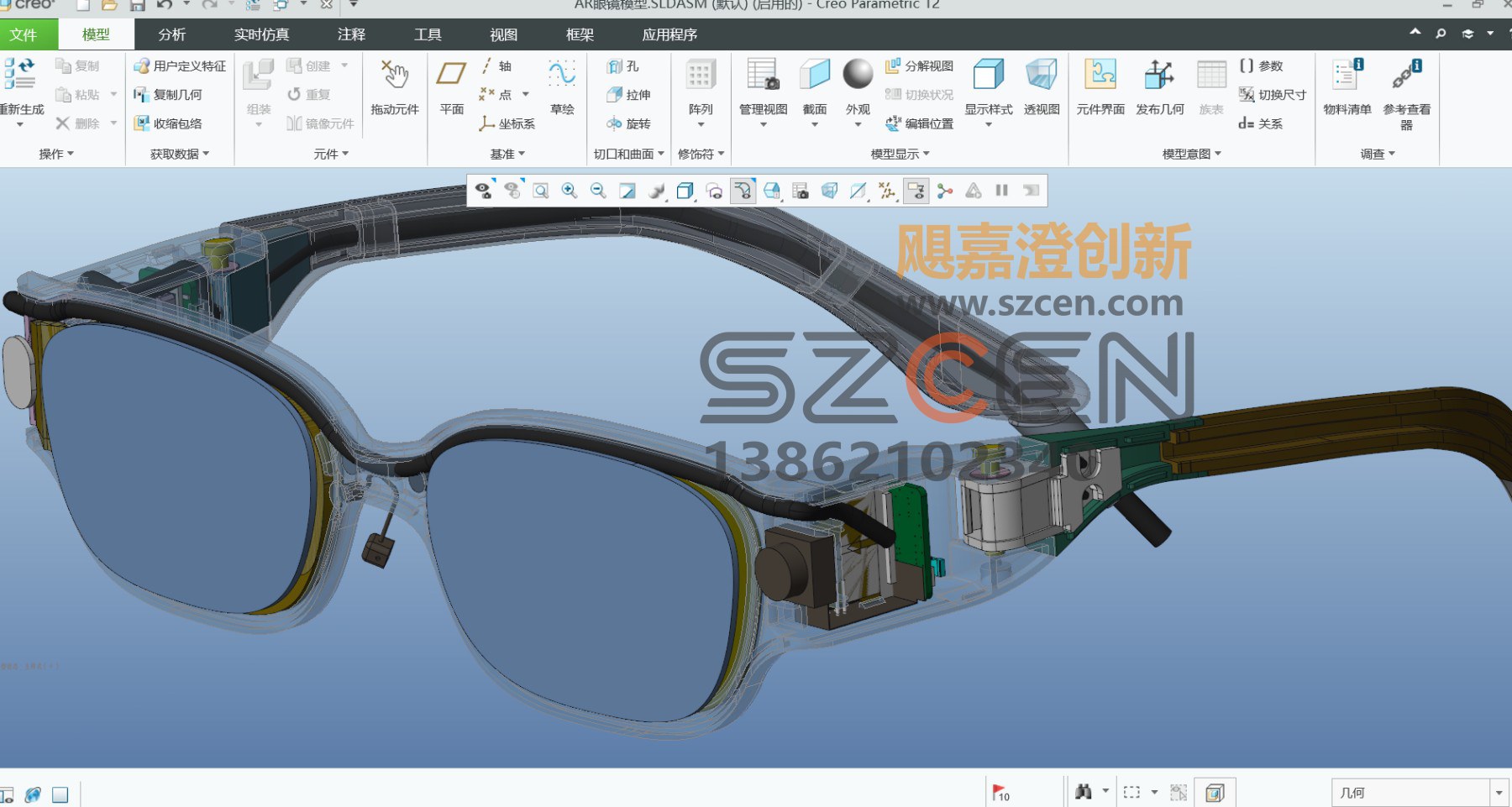Viewport: 1512px width, 807px height.
Task: Click 用户定义特征 button
Action: 180,66
